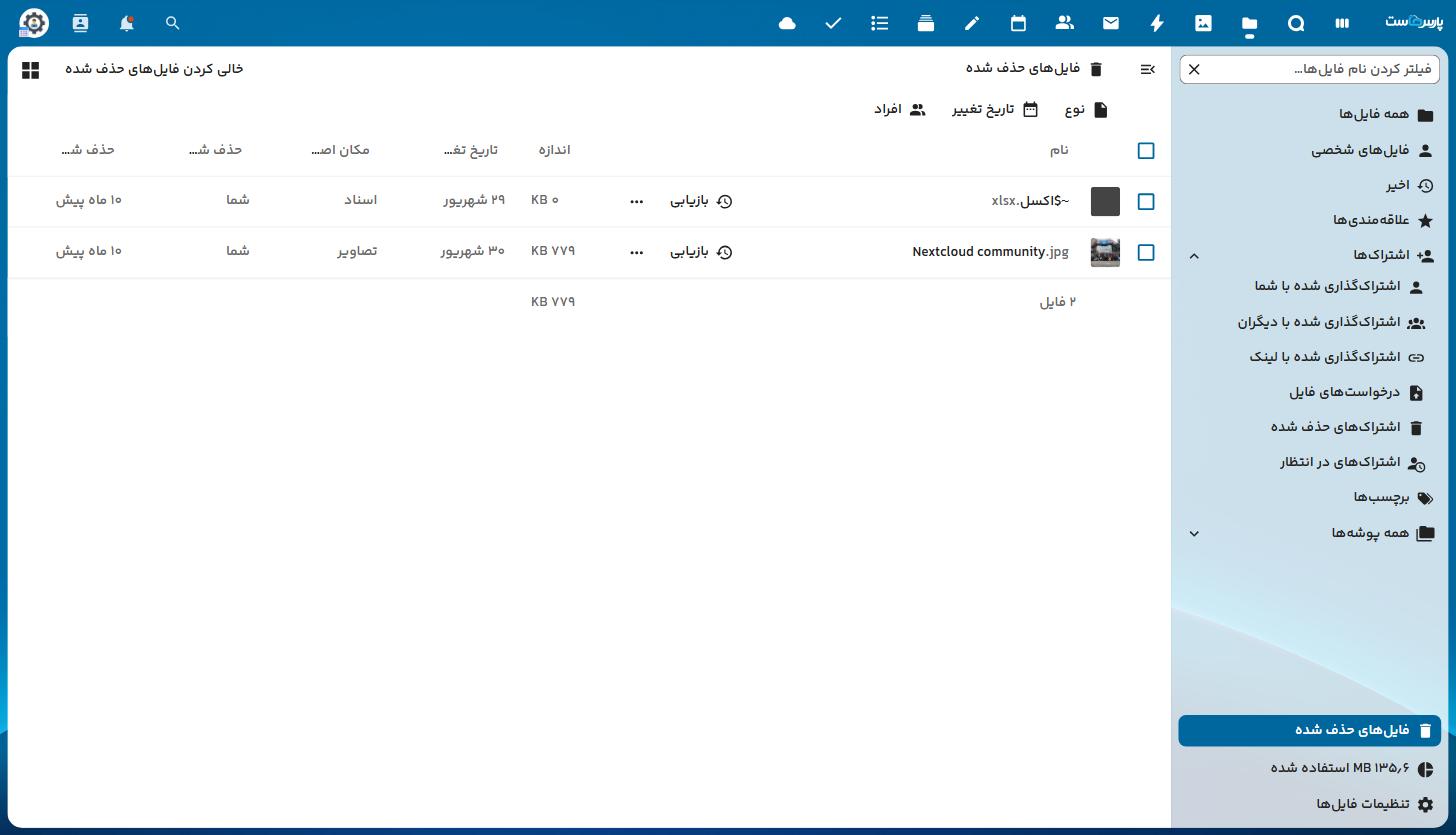Open اشتراک‌های در انتظار view

(x=1309, y=462)
